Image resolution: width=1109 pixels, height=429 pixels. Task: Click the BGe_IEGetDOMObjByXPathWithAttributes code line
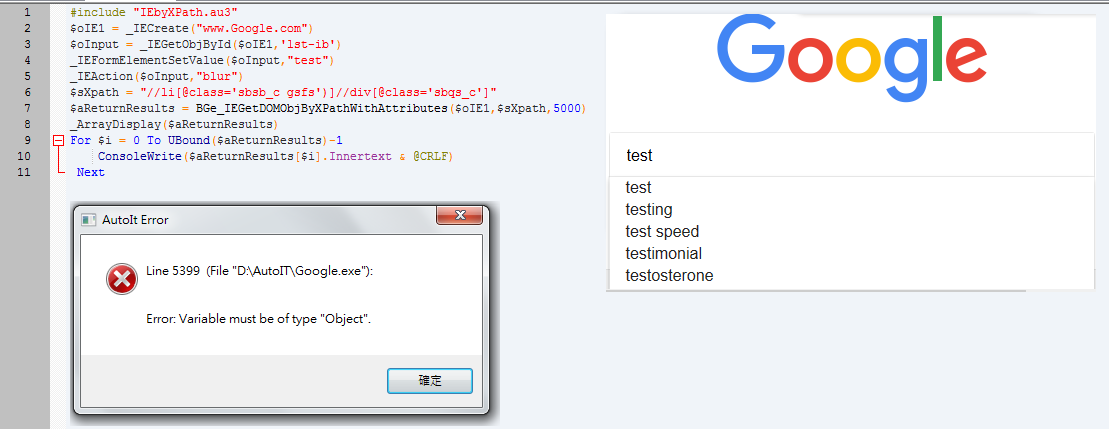[328, 108]
